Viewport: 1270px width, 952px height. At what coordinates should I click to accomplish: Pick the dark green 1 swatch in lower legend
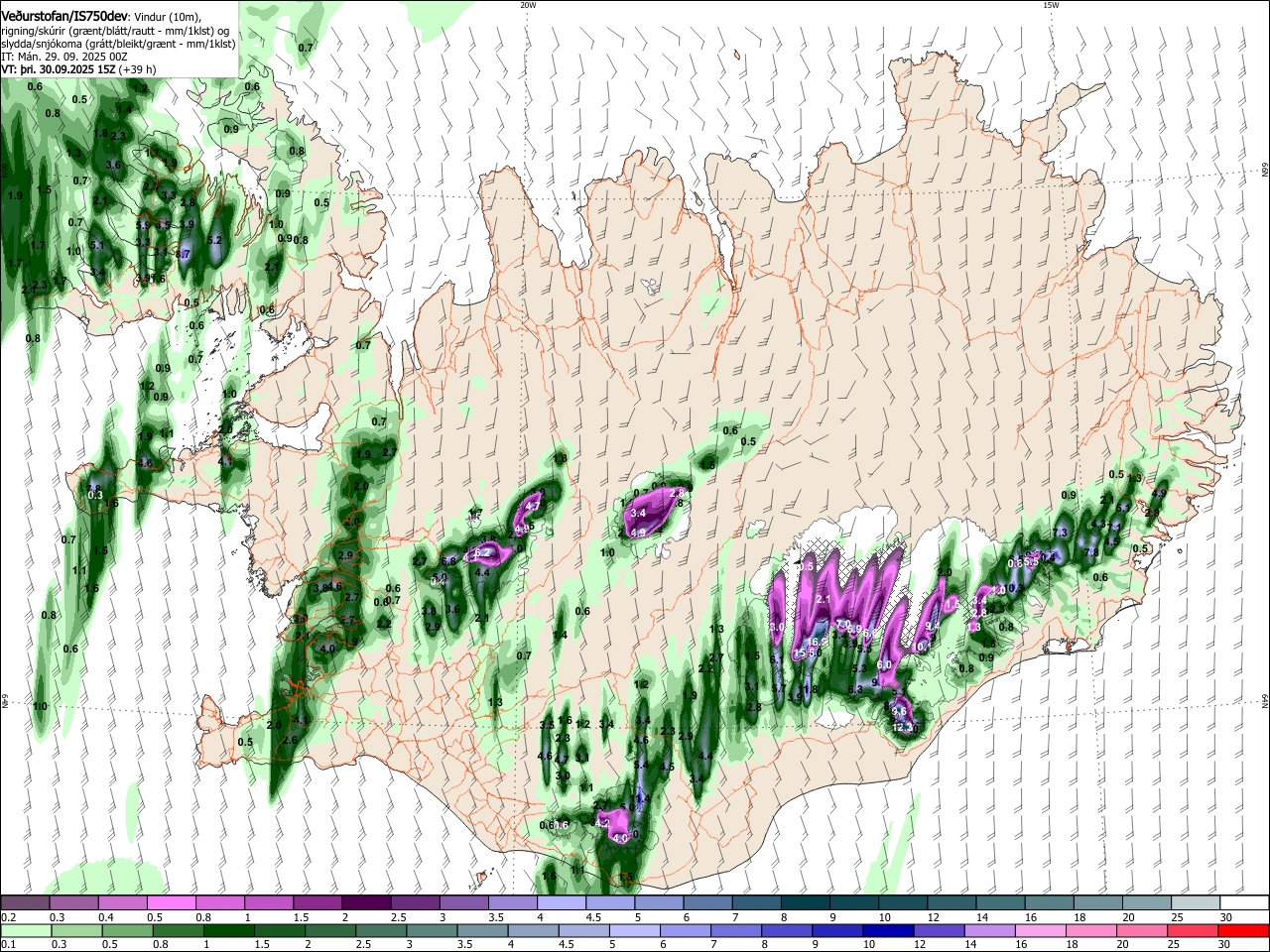tap(228, 931)
